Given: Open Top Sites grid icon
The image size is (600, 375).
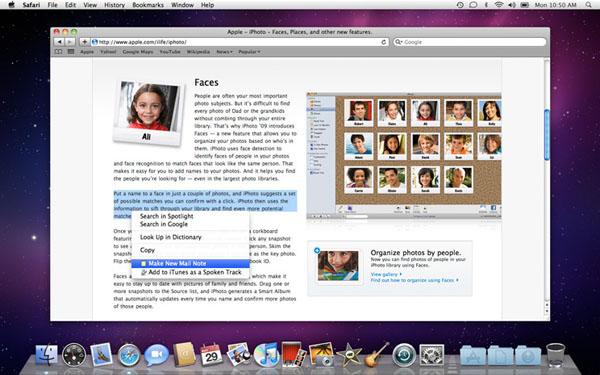Looking at the screenshot, I should (x=71, y=51).
